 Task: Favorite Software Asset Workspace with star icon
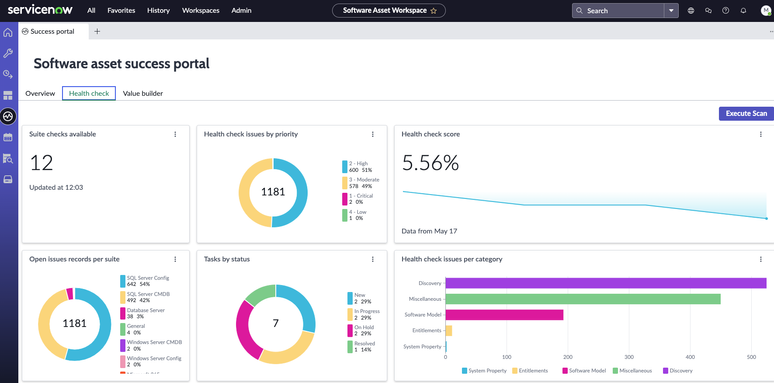coord(433,10)
